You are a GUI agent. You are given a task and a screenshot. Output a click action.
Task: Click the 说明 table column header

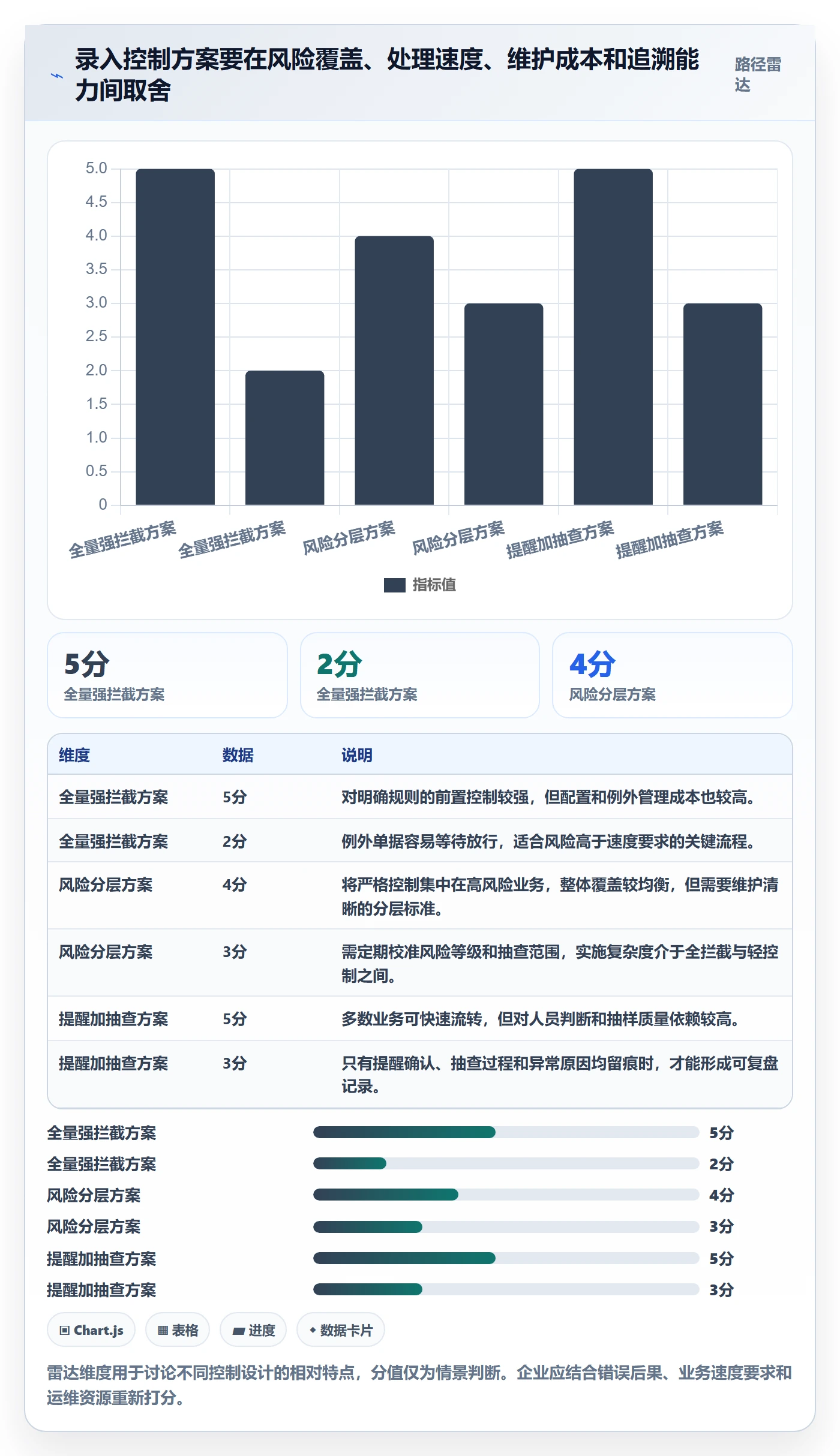tap(357, 755)
